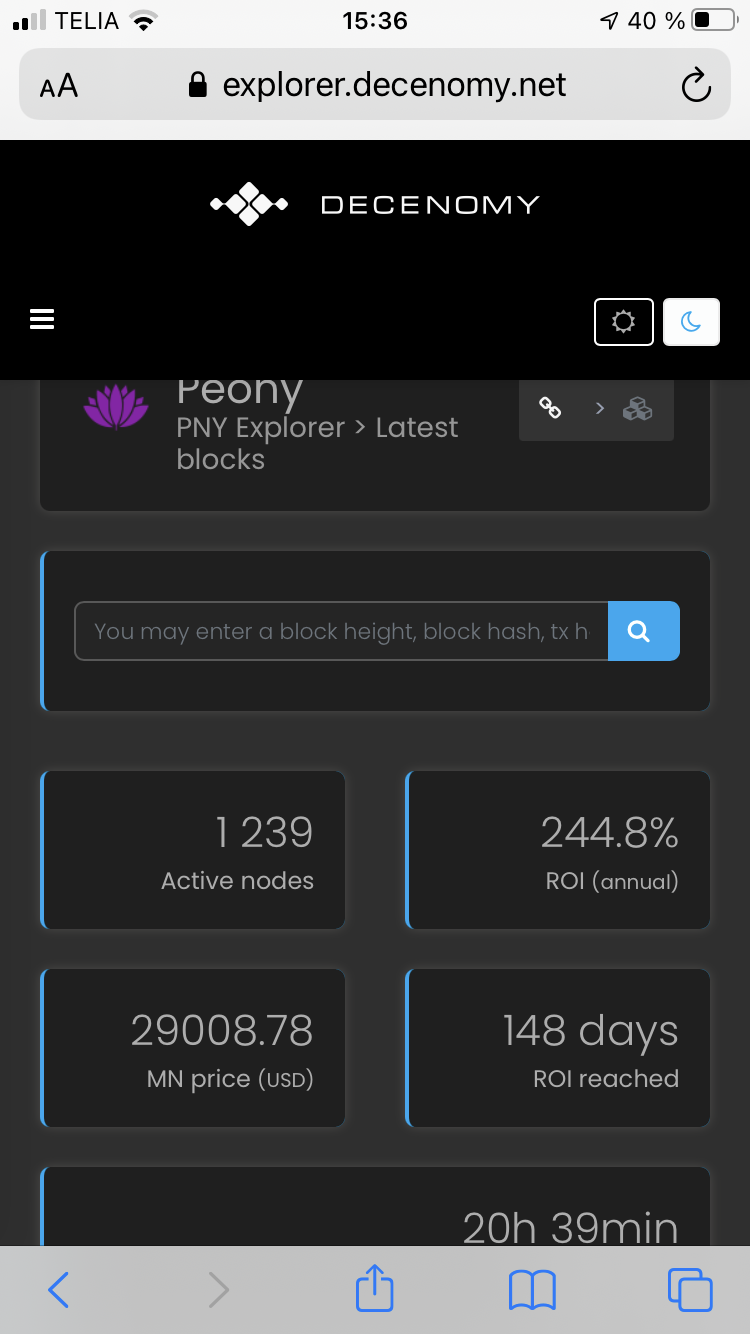Open Safari reader text size options
Screen dimensions: 750x1334
point(59,87)
